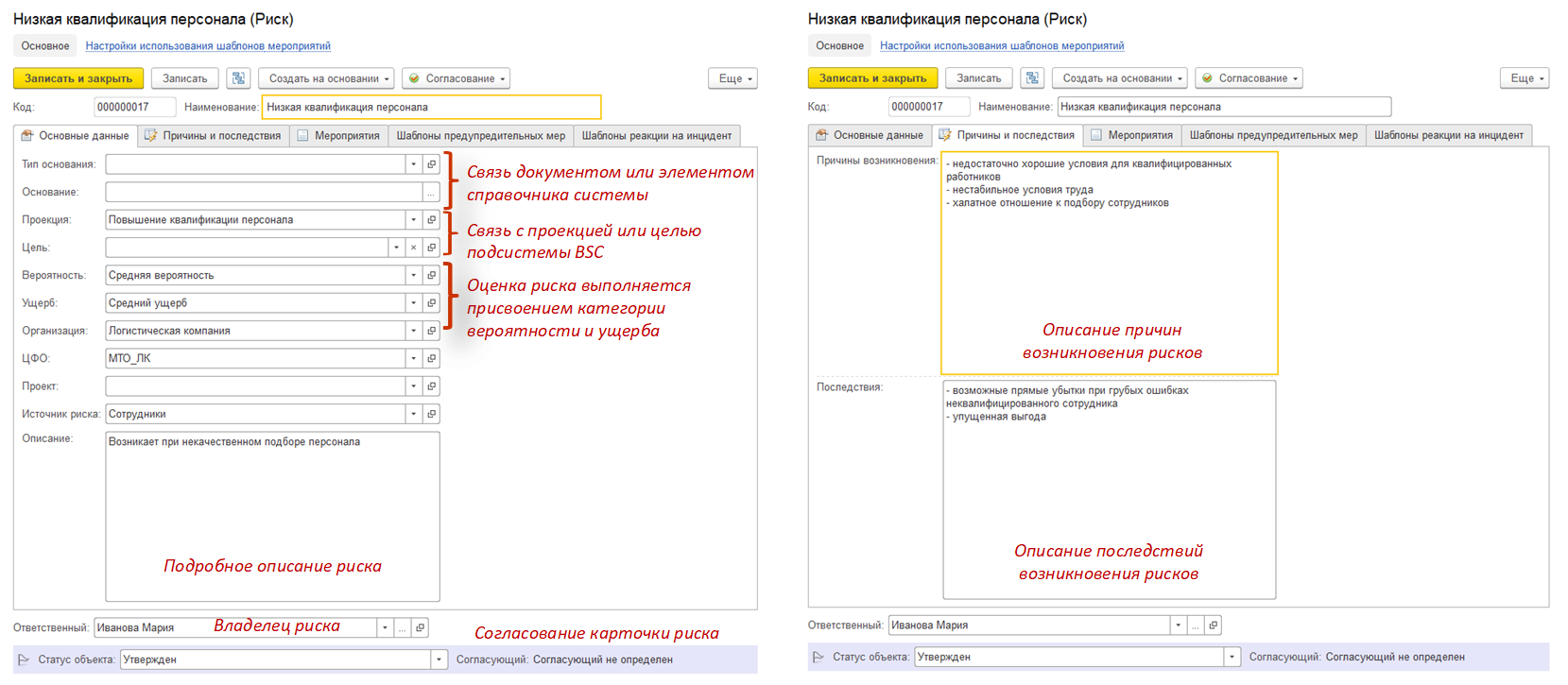The image size is (1568, 685).
Task: Click the open icon beside the Вероятность field
Action: point(431,276)
